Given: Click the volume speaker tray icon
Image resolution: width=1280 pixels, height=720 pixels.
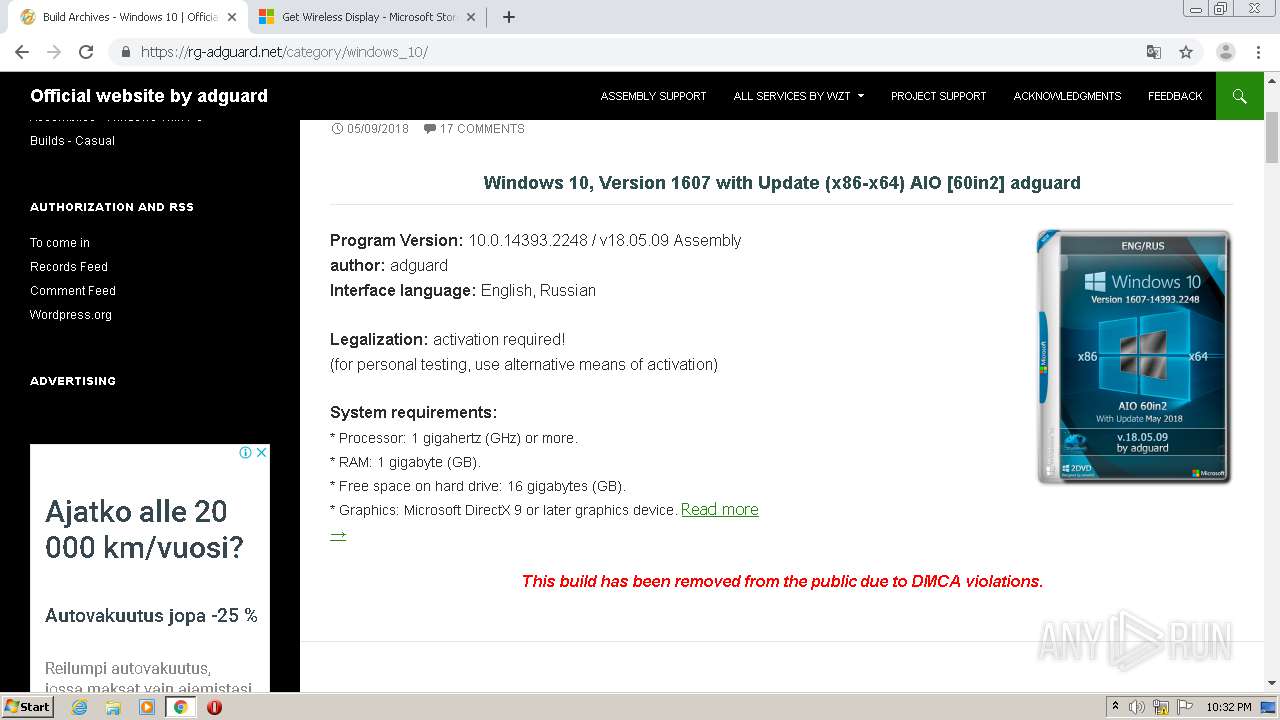Looking at the screenshot, I should click(1137, 707).
